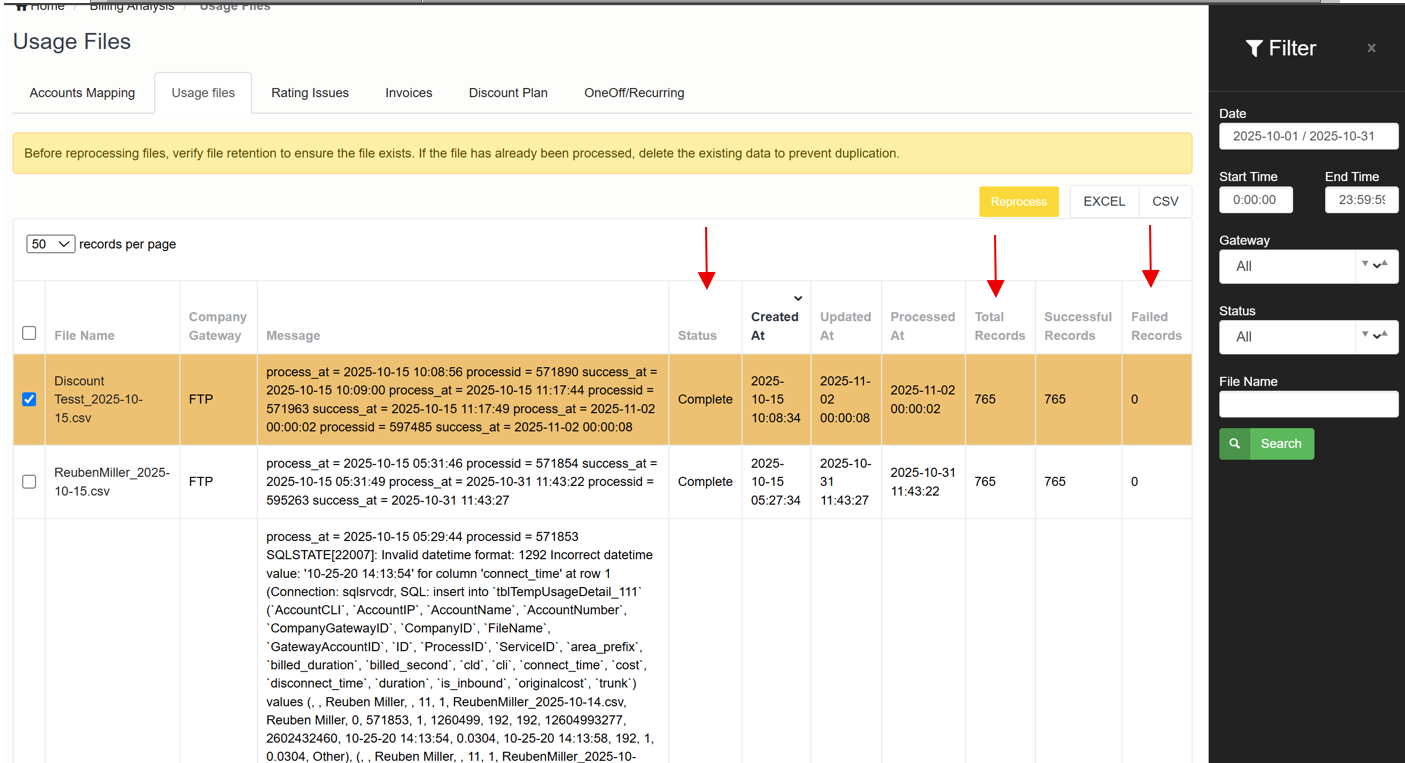
Task: Close the Filter panel with X
Action: pyautogui.click(x=1371, y=48)
